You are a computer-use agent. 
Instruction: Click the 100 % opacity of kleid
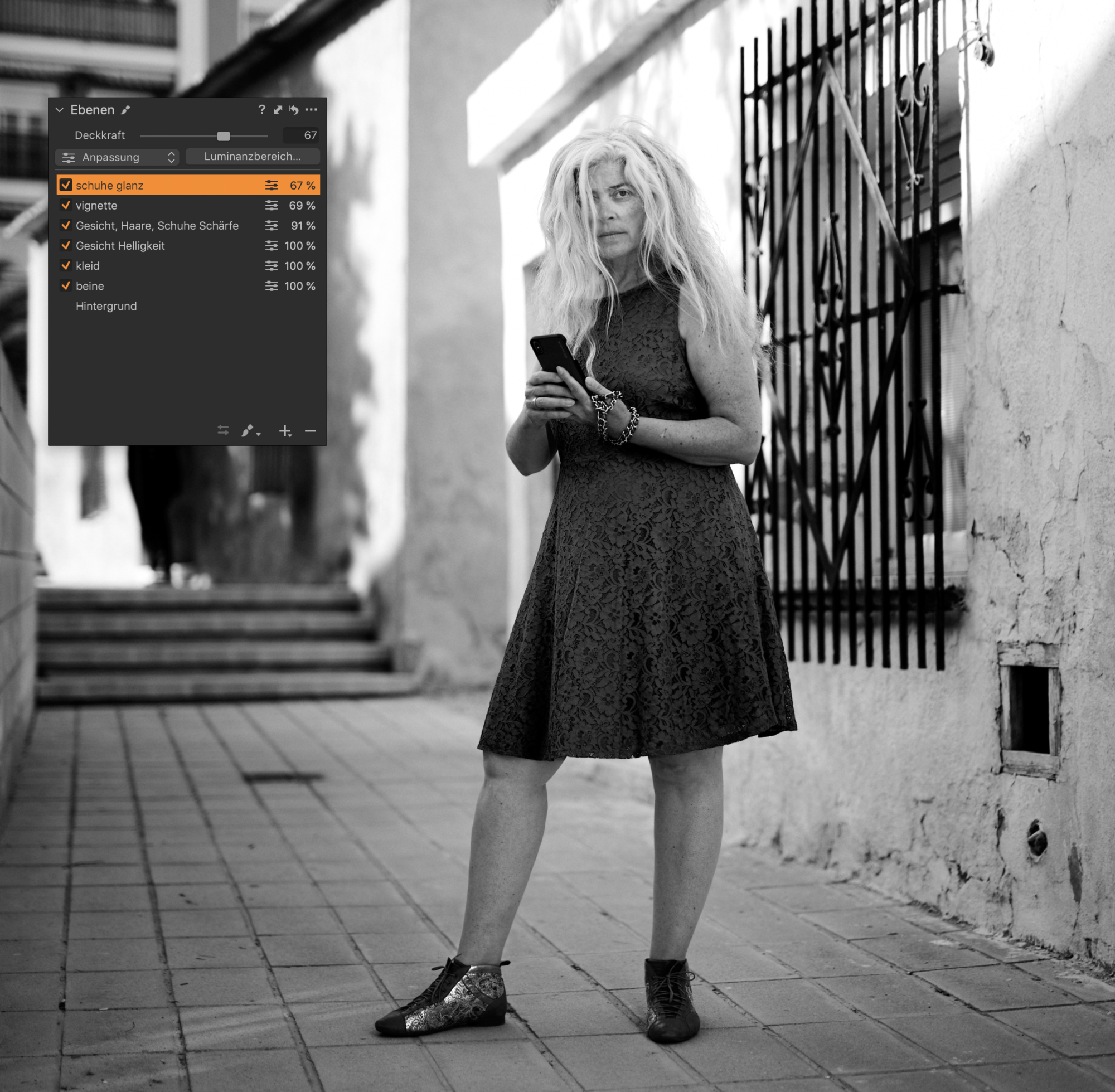[x=300, y=265]
